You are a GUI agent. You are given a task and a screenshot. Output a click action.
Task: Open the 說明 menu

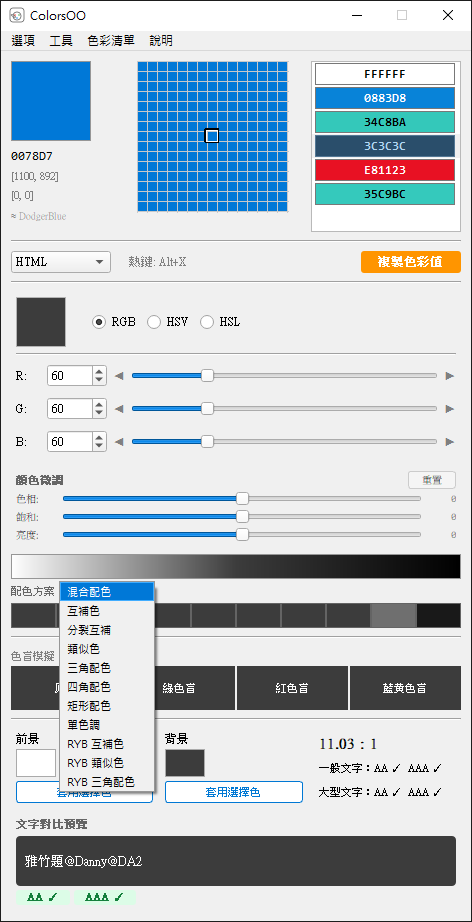(161, 41)
